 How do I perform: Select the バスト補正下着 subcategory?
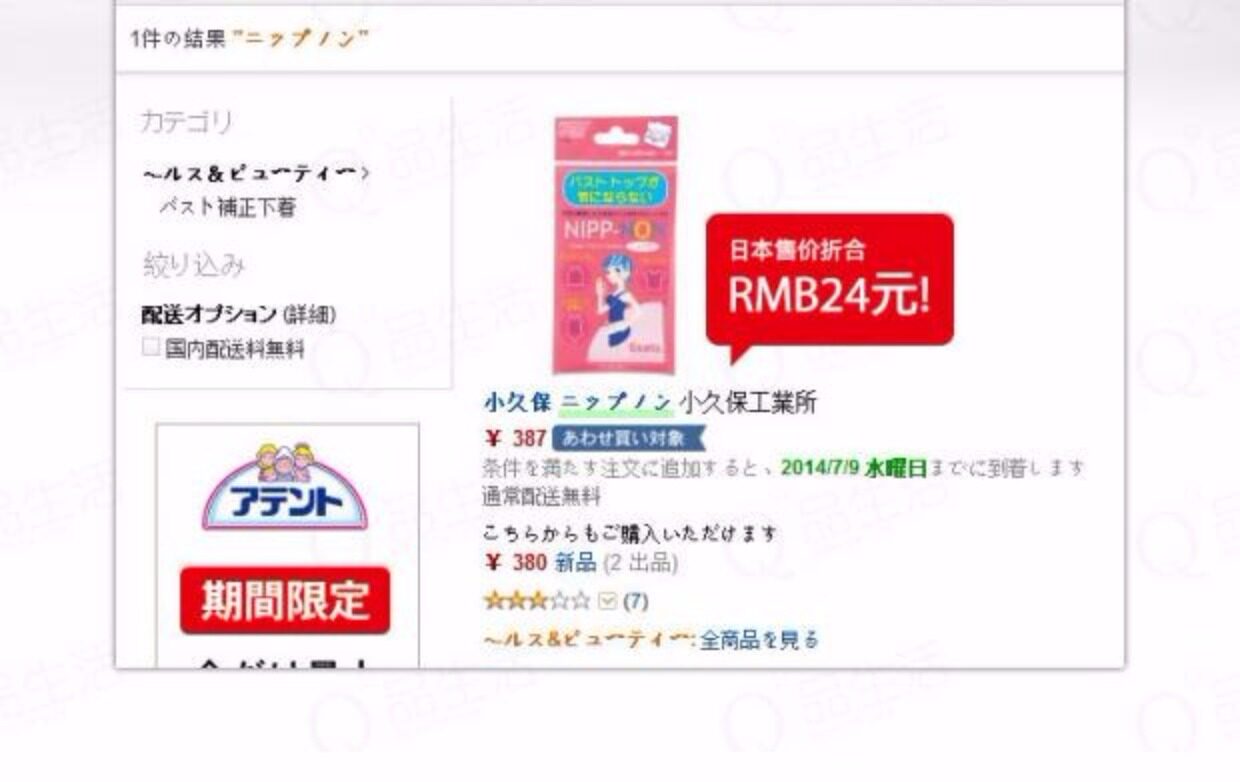227,208
